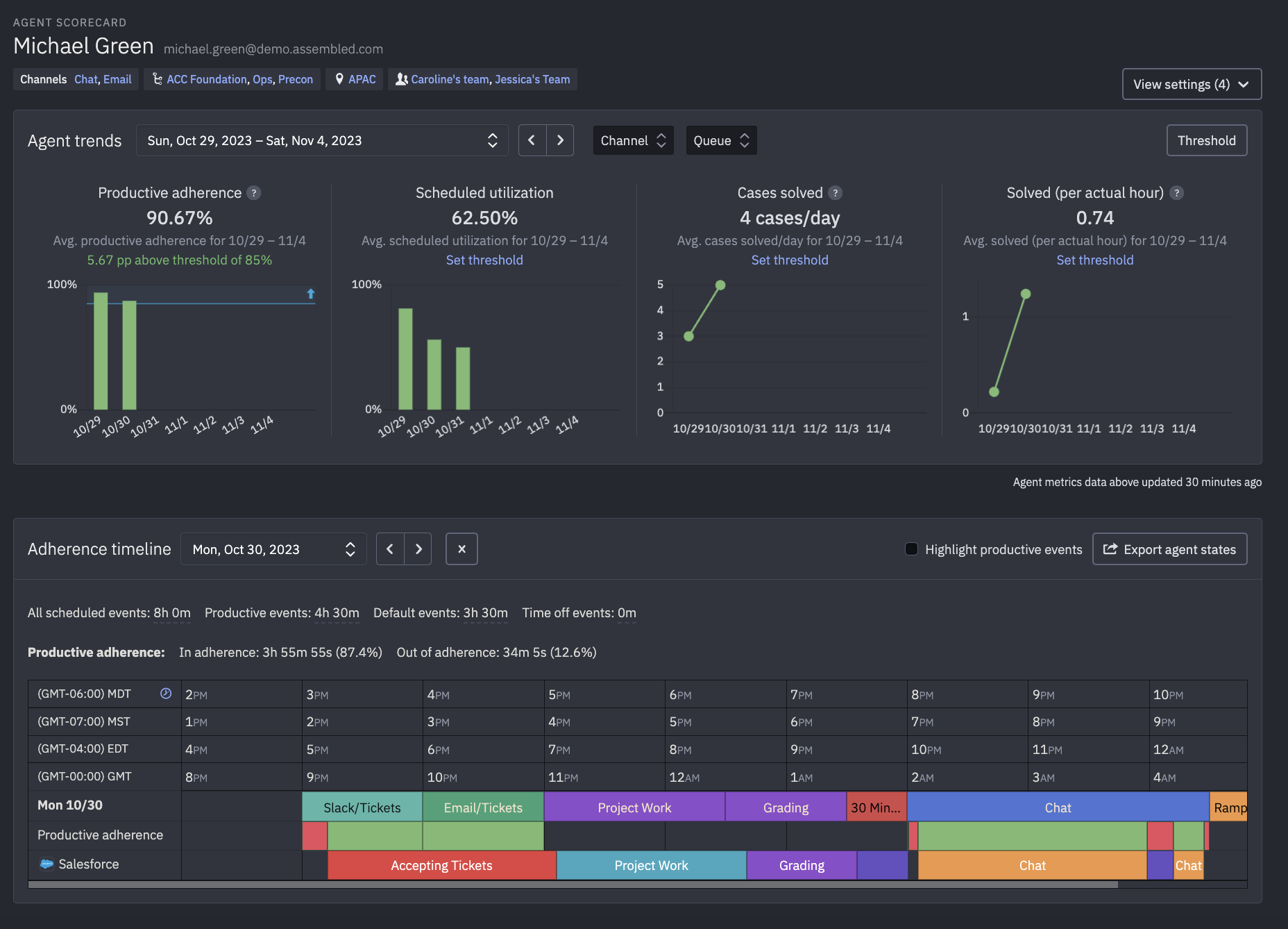
Task: Click the Threshold button
Action: pyautogui.click(x=1206, y=140)
